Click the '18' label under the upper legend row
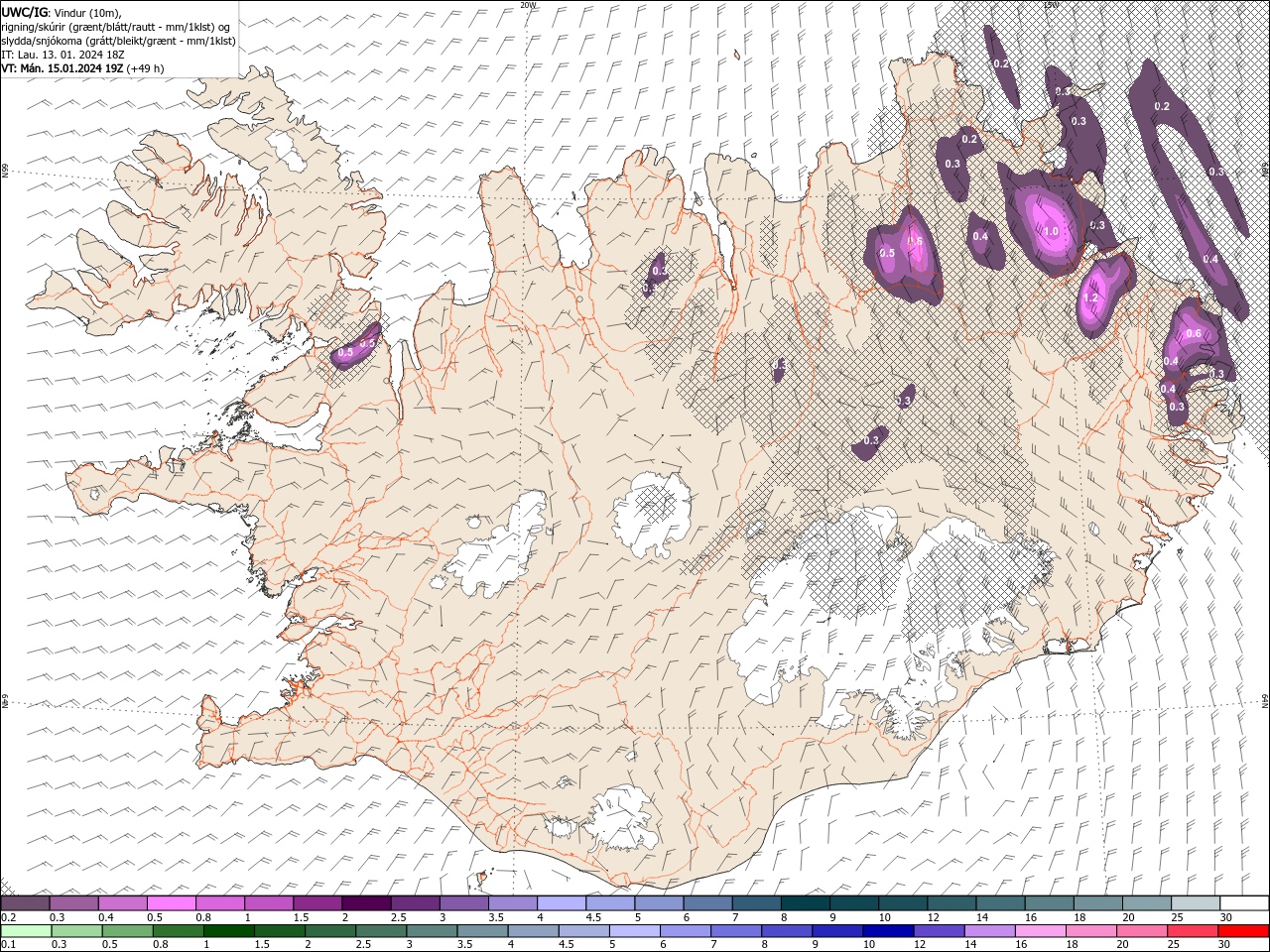 tap(1079, 917)
